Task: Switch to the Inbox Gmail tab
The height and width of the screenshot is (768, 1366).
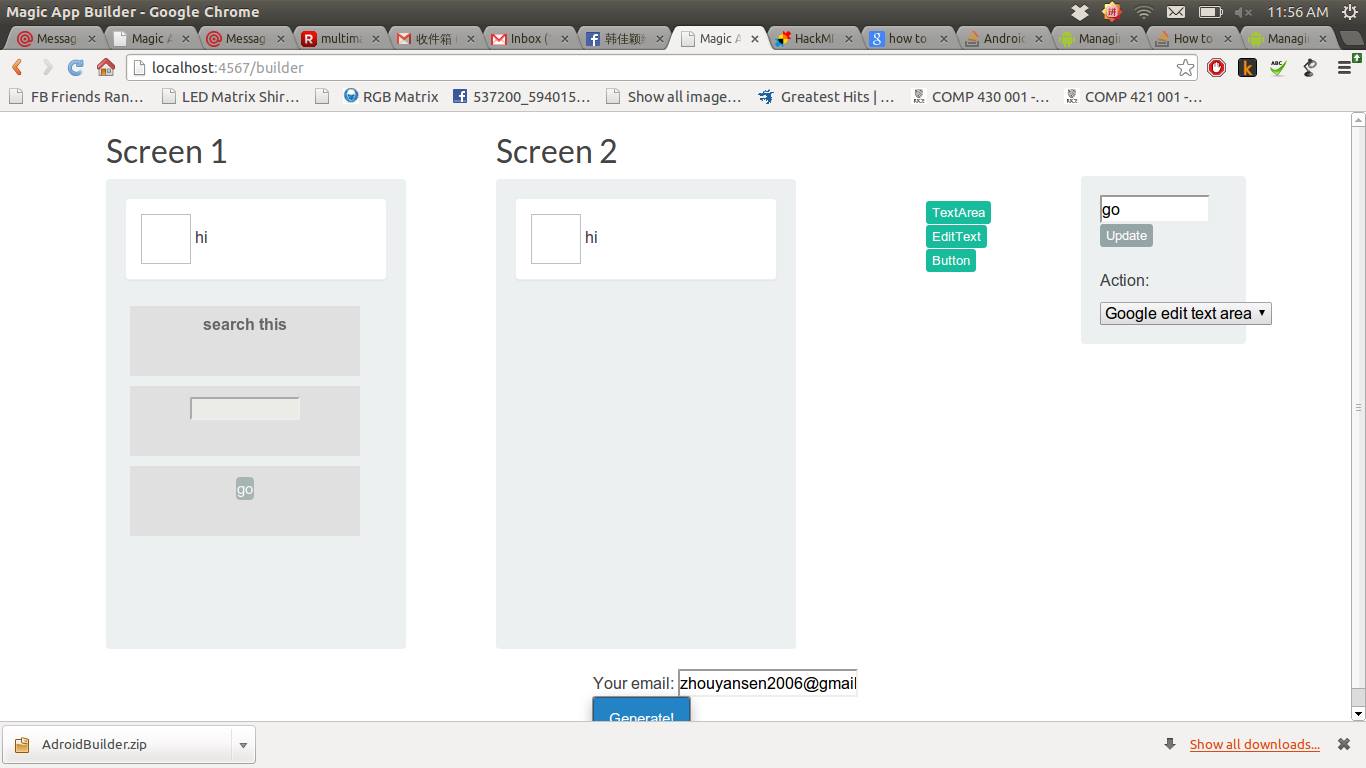Action: [530, 38]
